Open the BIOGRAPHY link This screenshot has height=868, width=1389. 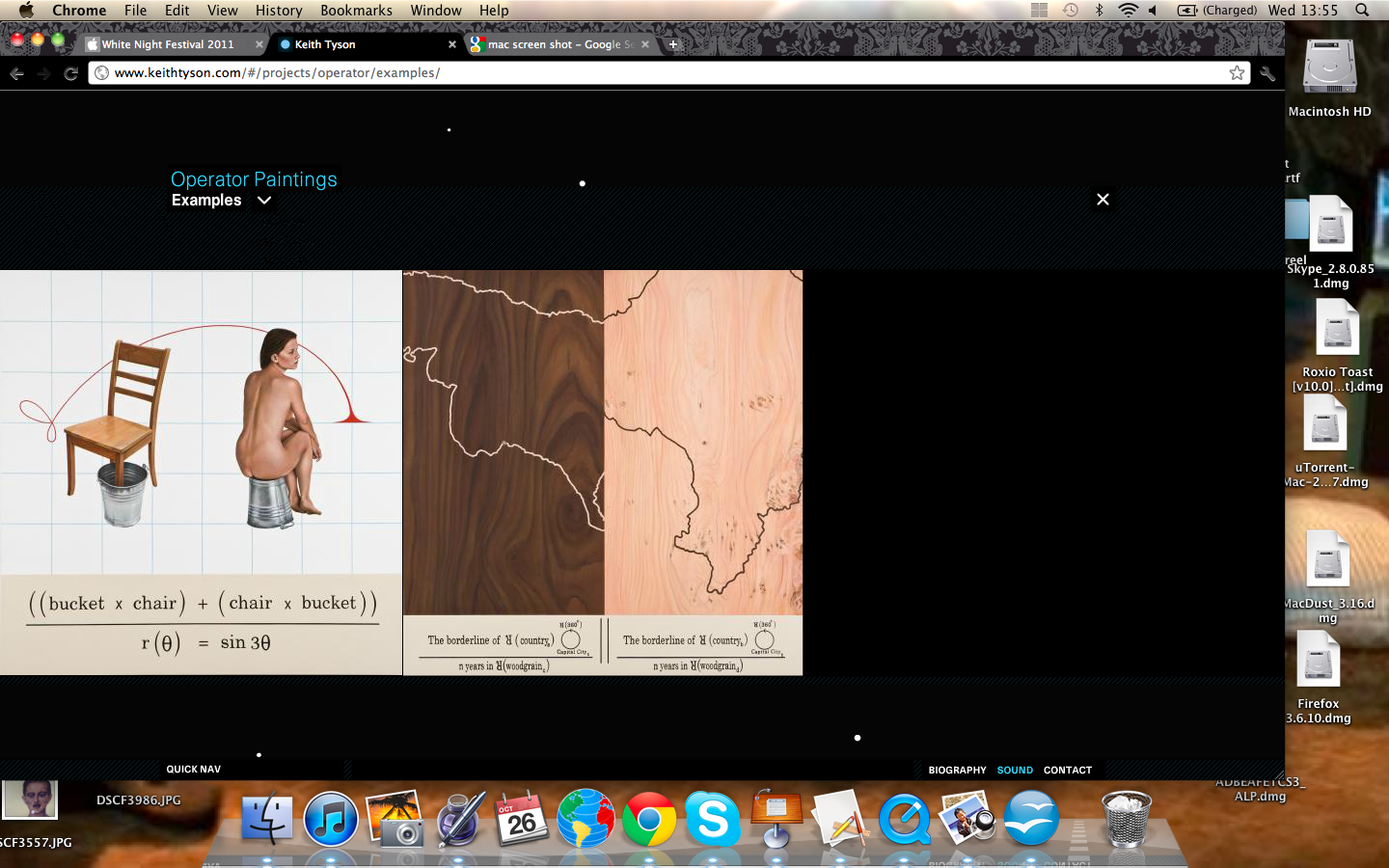957,771
